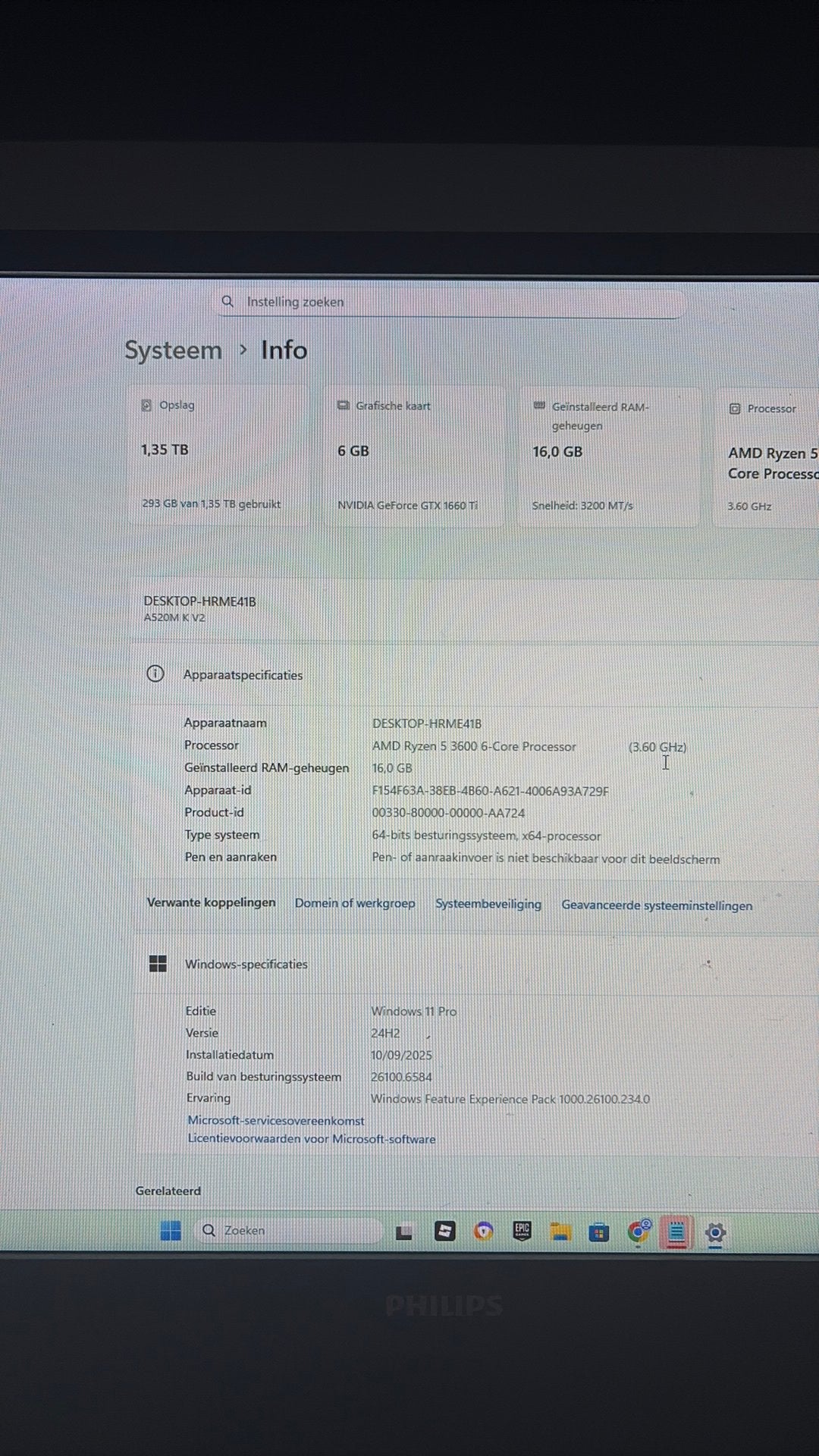Click the device name DESKTOP-HRME41B header
The image size is (819, 1456).
(x=199, y=601)
